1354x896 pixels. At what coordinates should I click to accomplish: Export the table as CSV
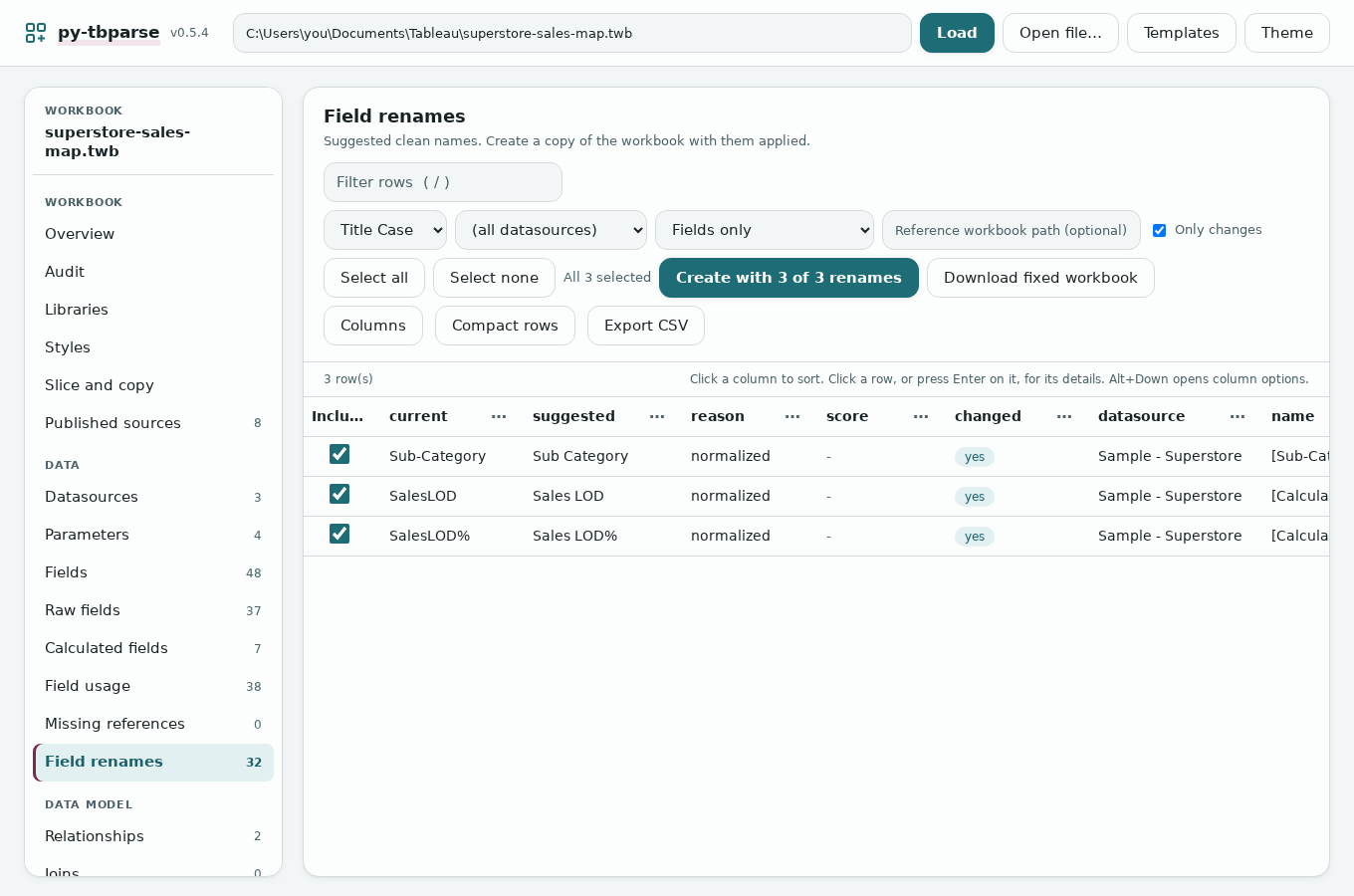(x=646, y=326)
